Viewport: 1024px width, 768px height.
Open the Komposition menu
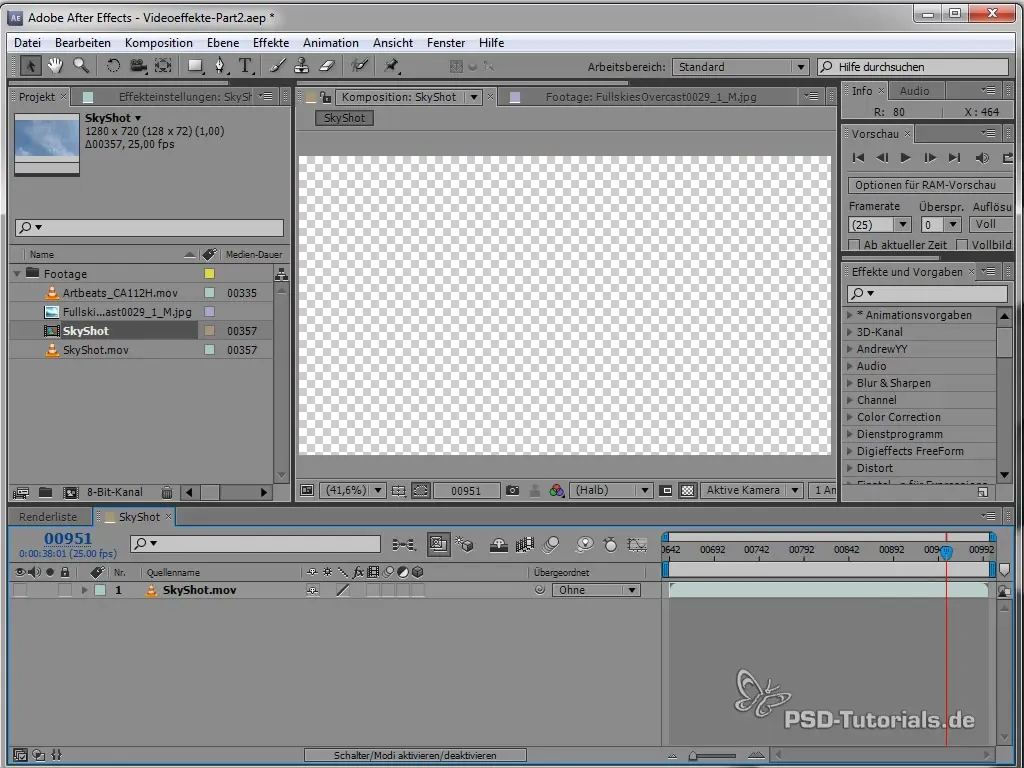pos(159,42)
